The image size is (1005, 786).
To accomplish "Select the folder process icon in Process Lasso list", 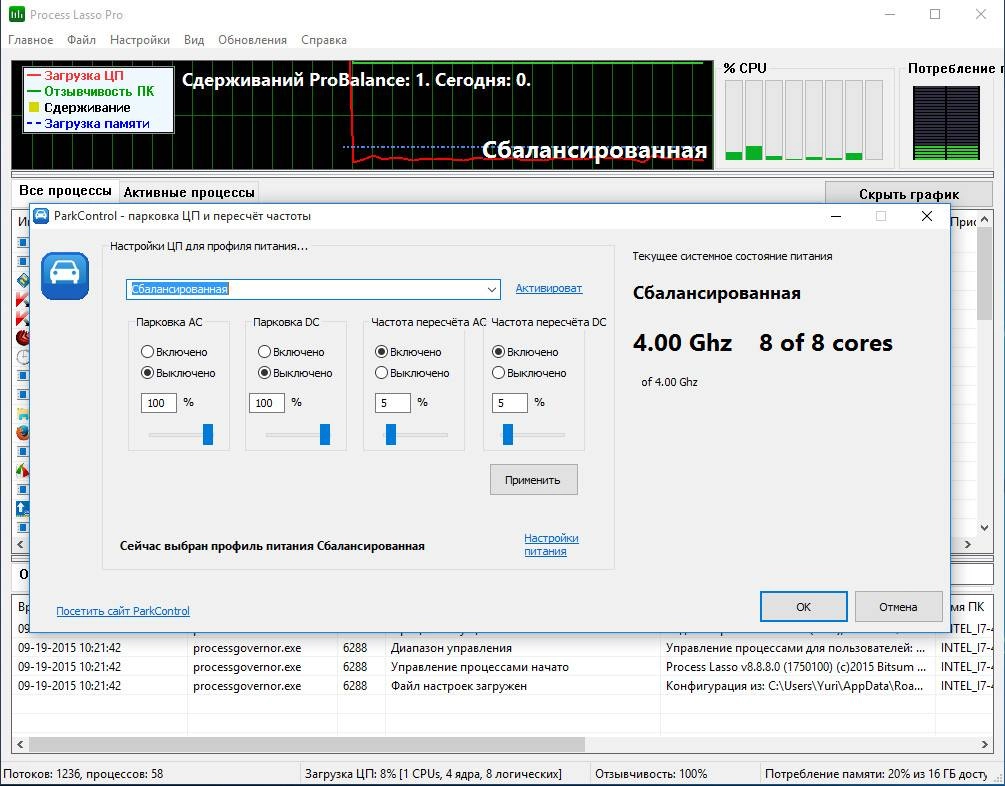I will (22, 414).
